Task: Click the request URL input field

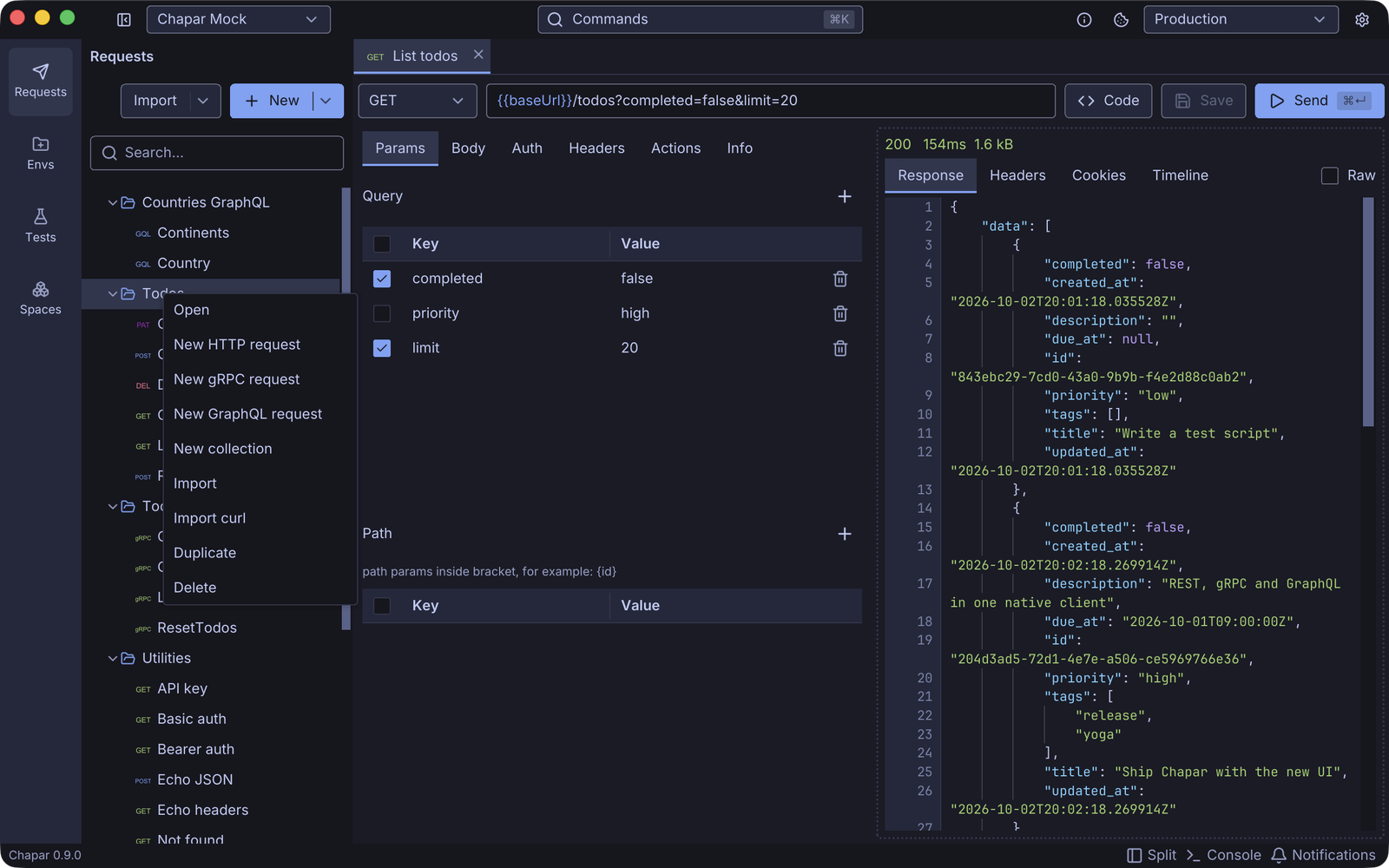Action: click(771, 101)
